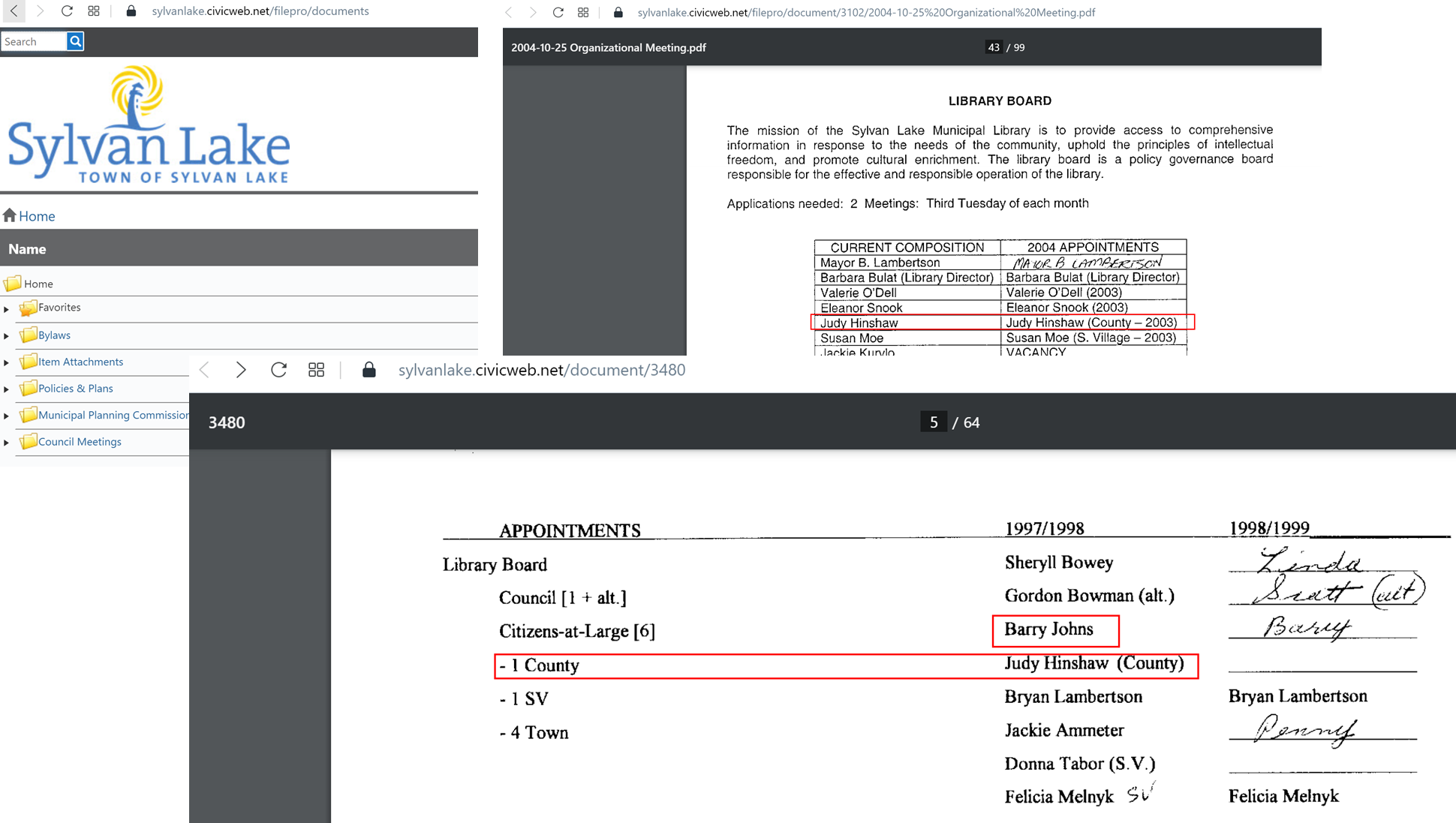Go back in document/3480 browser window
Screen dimensions: 1456x823
click(x=204, y=370)
